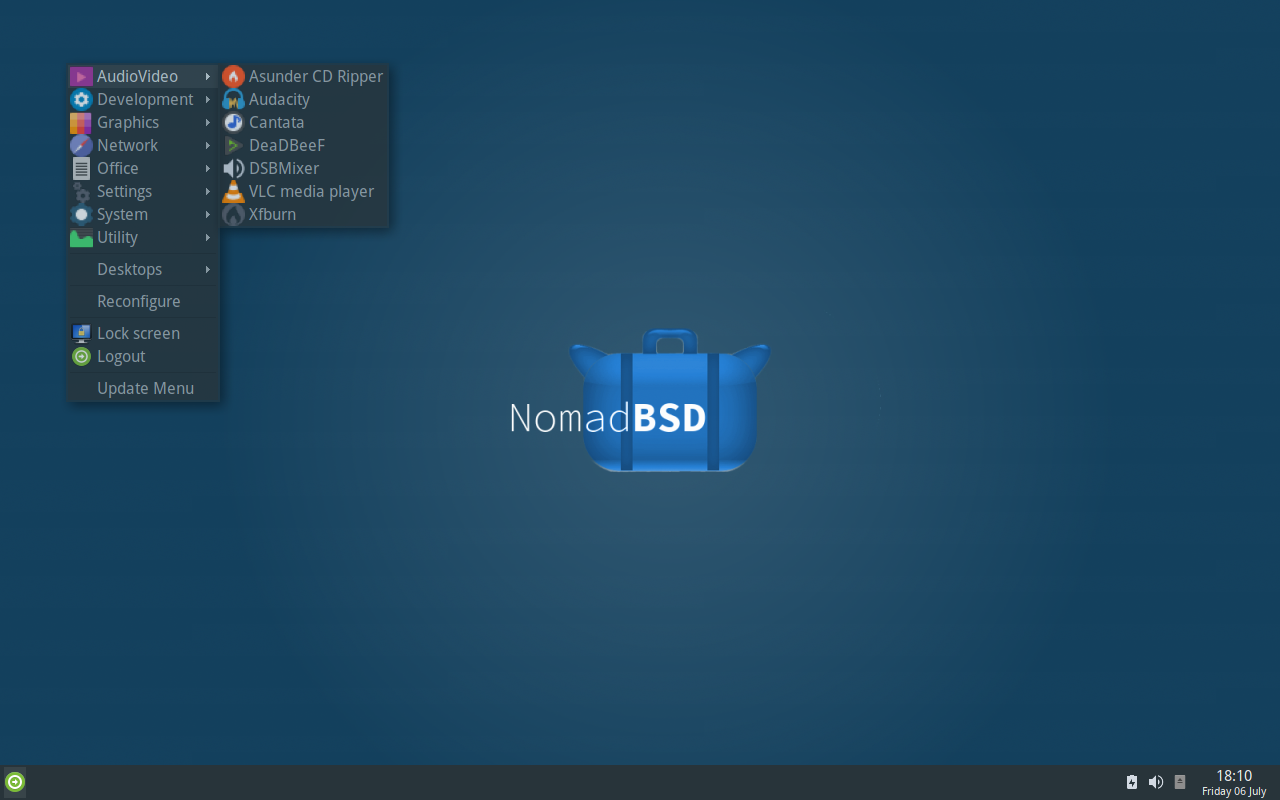
Task: Click the green Logout icon in menu
Action: (x=81, y=356)
